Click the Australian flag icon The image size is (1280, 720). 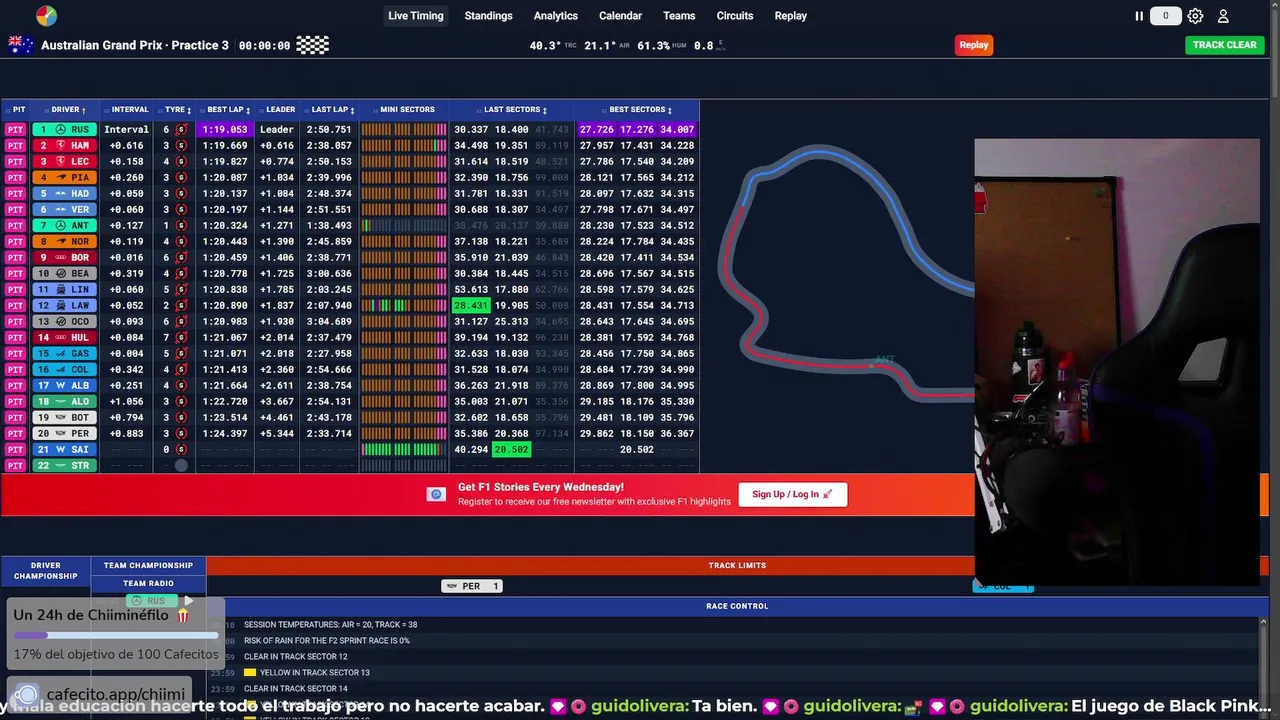point(21,45)
